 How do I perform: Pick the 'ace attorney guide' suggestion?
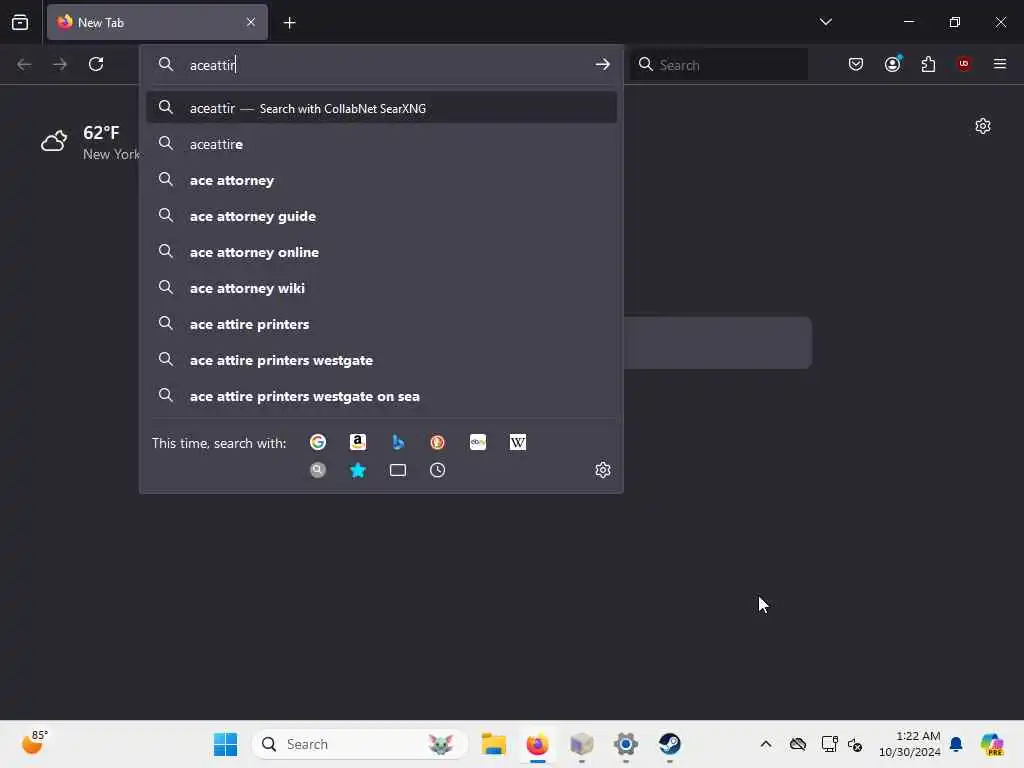coord(381,216)
